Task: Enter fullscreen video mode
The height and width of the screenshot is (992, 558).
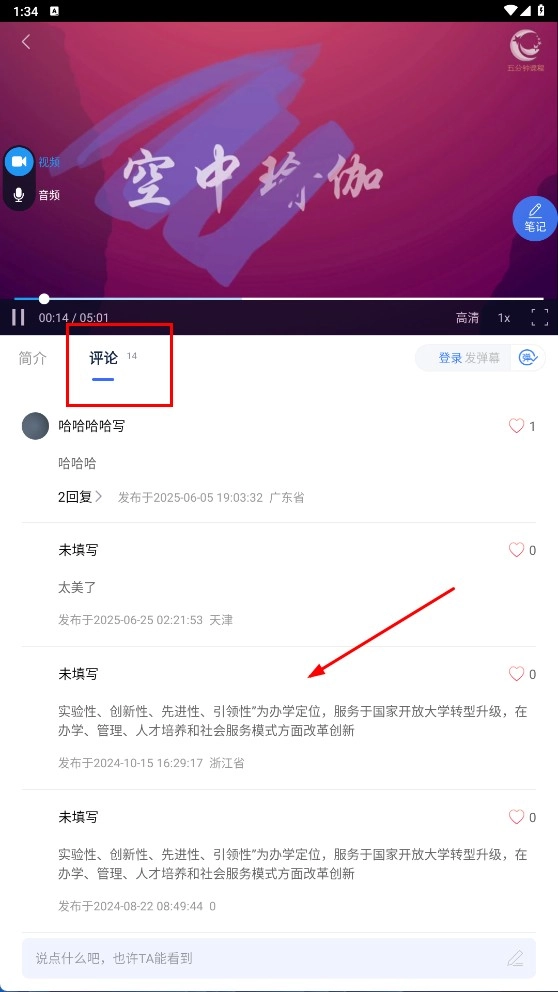Action: tap(540, 318)
